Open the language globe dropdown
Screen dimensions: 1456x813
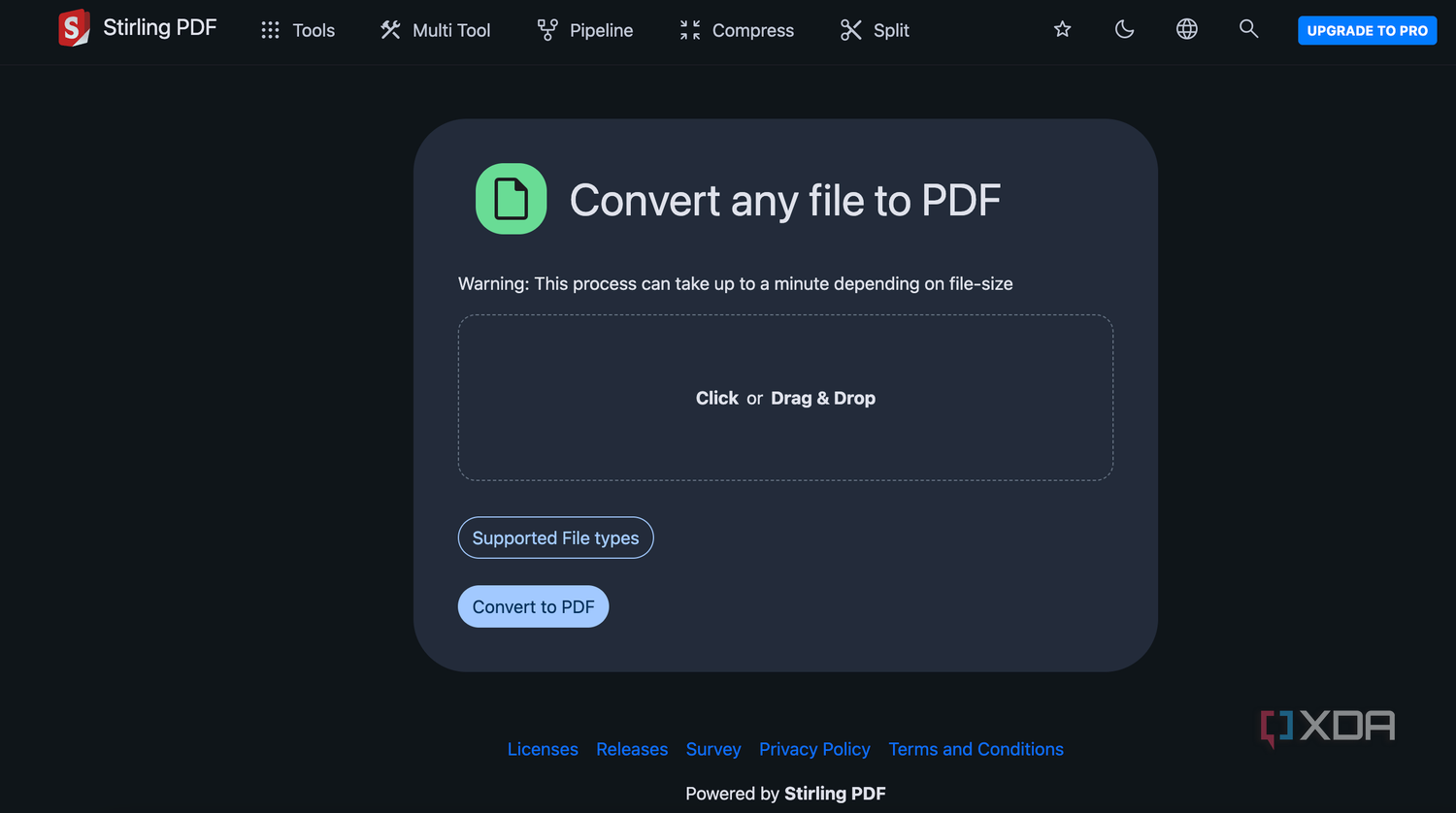click(1187, 29)
